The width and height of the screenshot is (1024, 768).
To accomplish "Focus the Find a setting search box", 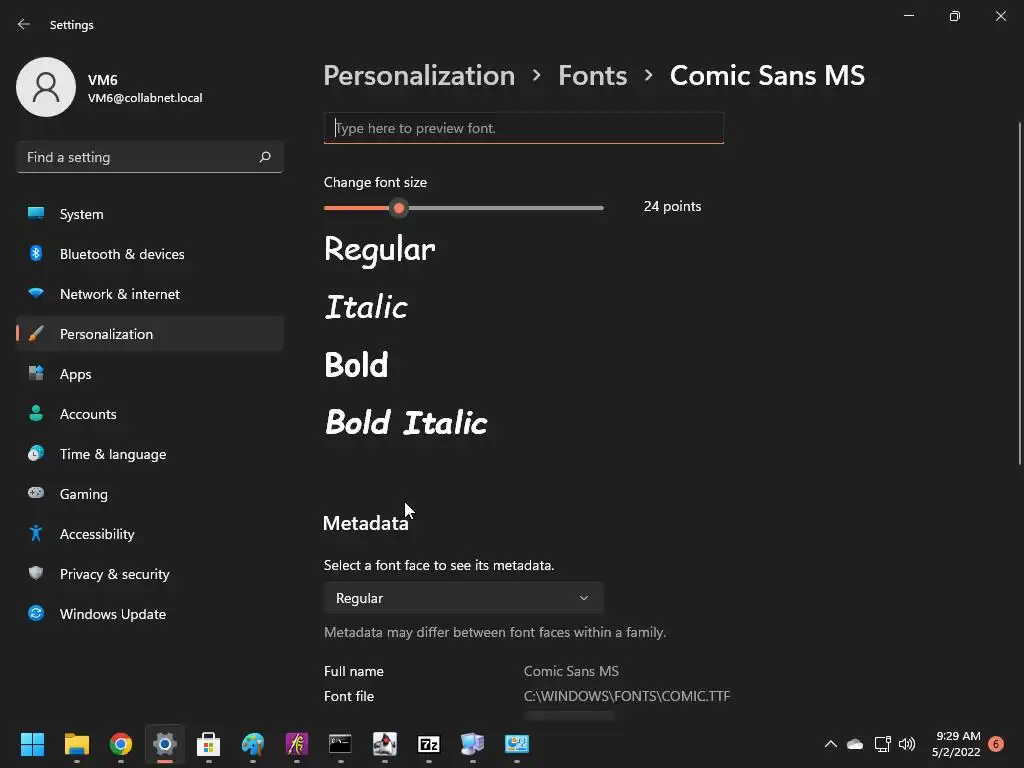I will pos(150,157).
